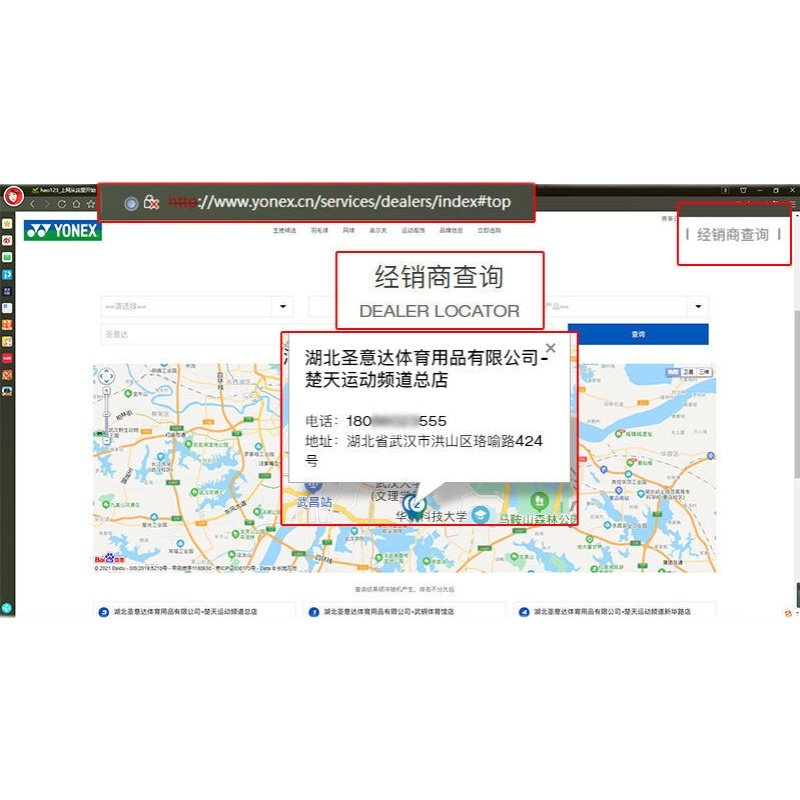Switch map to 三维 3D view

[x=704, y=372]
